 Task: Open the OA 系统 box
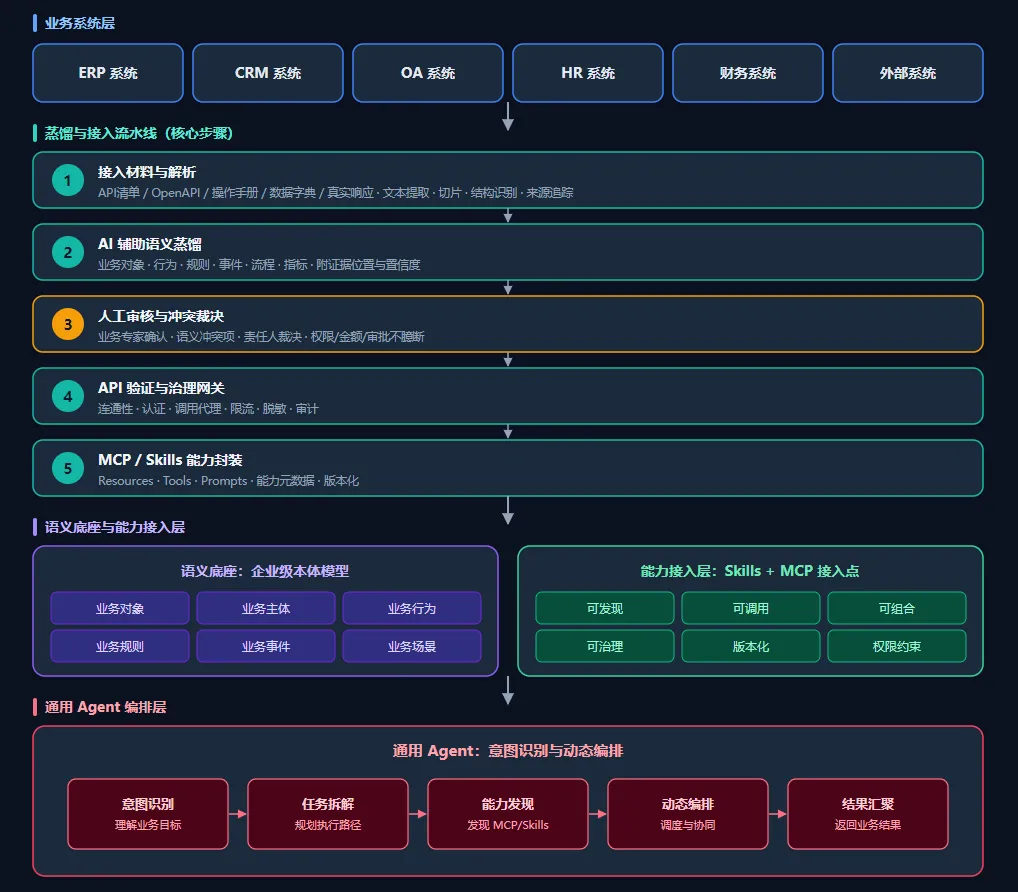click(x=428, y=73)
